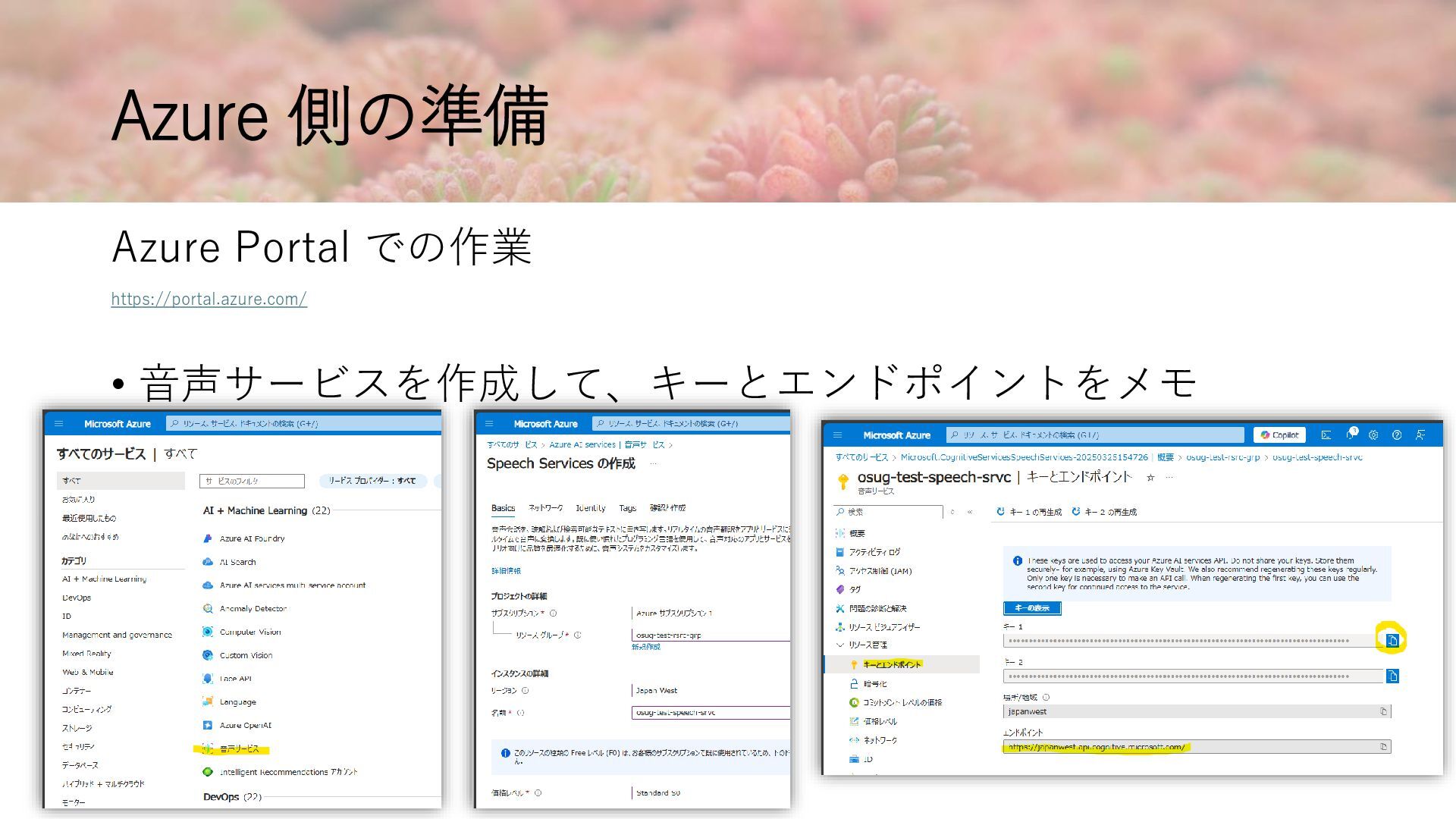Open hamburger menu in Speech Services creation window
This screenshot has height=819, width=1456.
[488, 424]
